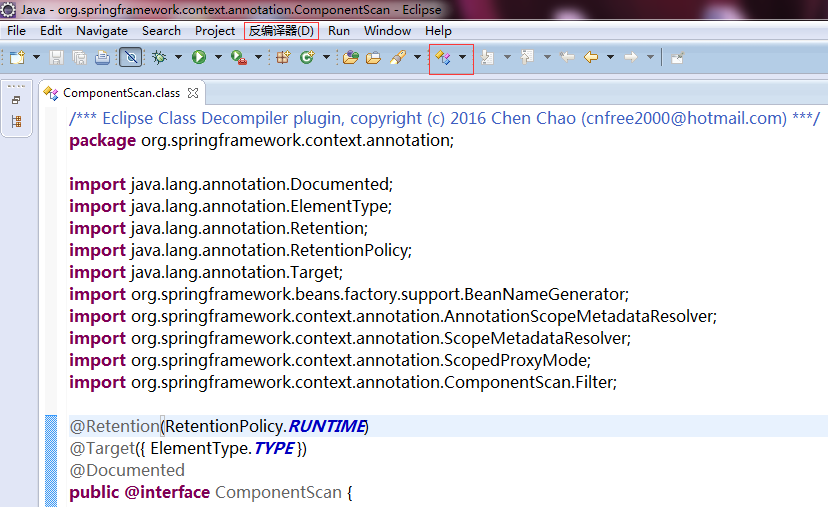Click the Previous Annotation icon
Image resolution: width=828 pixels, height=507 pixels.
coord(527,57)
